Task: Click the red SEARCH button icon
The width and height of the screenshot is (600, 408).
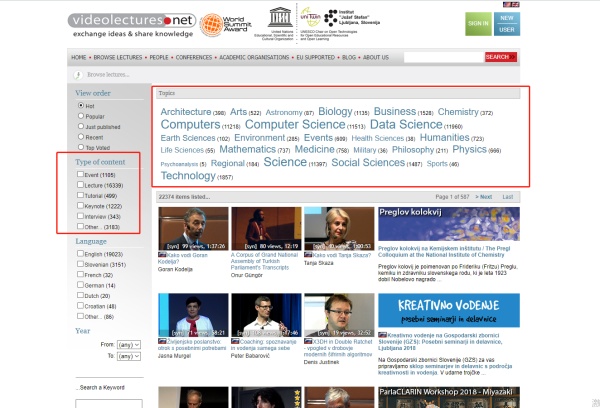Action: [x=499, y=57]
